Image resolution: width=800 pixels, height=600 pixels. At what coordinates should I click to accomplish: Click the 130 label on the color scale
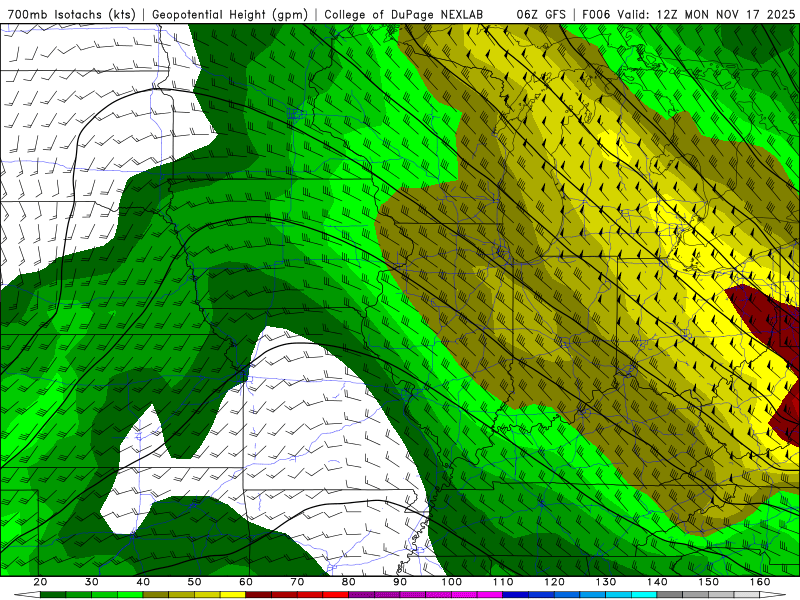click(606, 582)
